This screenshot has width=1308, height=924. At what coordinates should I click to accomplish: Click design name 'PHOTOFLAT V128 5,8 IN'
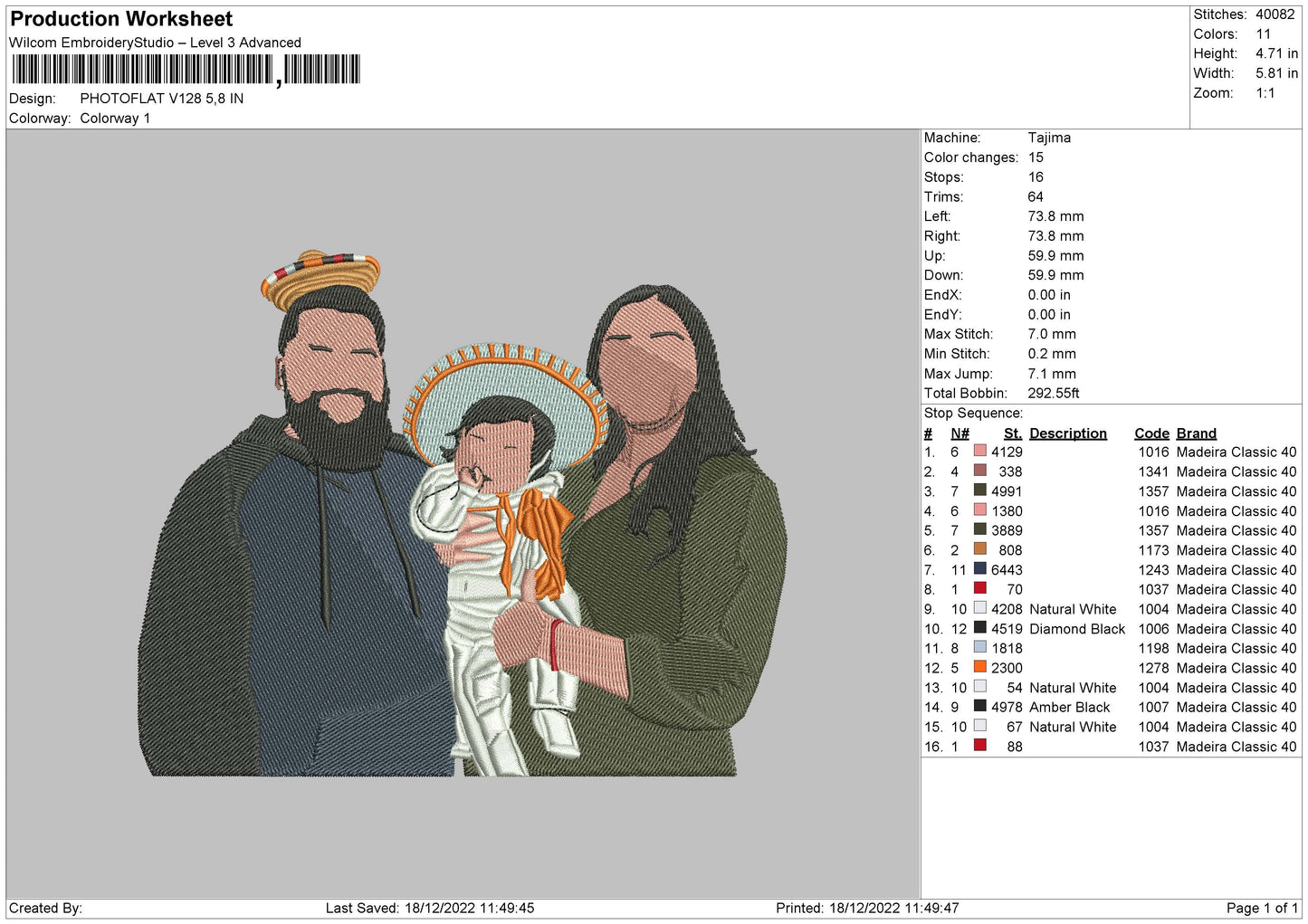(161, 99)
